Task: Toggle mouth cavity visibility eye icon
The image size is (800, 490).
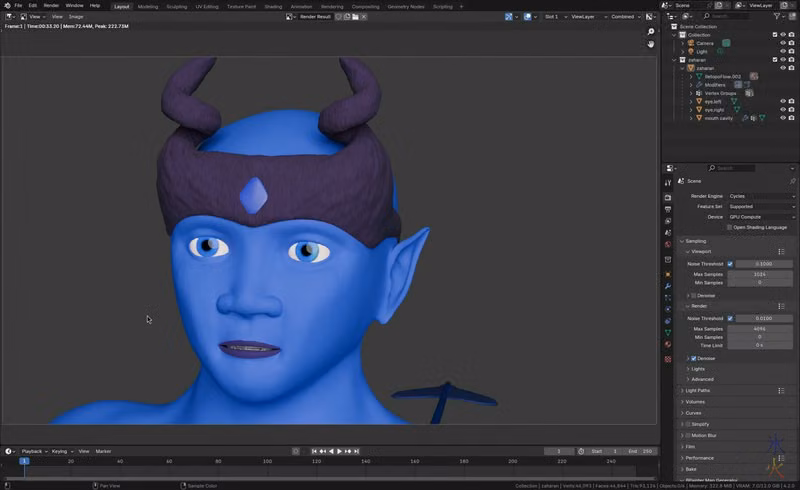Action: click(x=783, y=118)
